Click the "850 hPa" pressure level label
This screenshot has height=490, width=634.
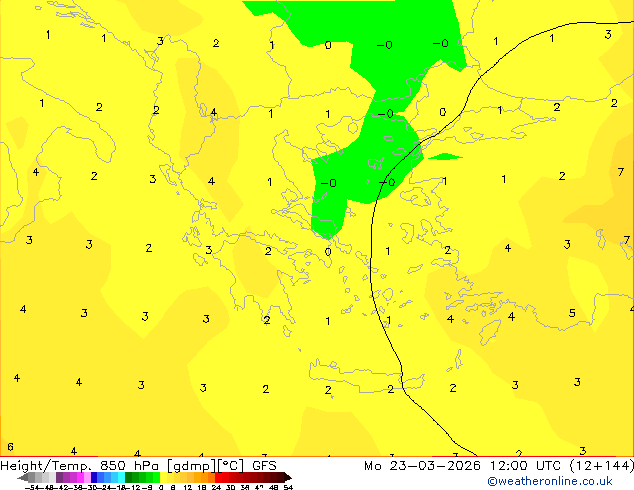[x=129, y=466]
